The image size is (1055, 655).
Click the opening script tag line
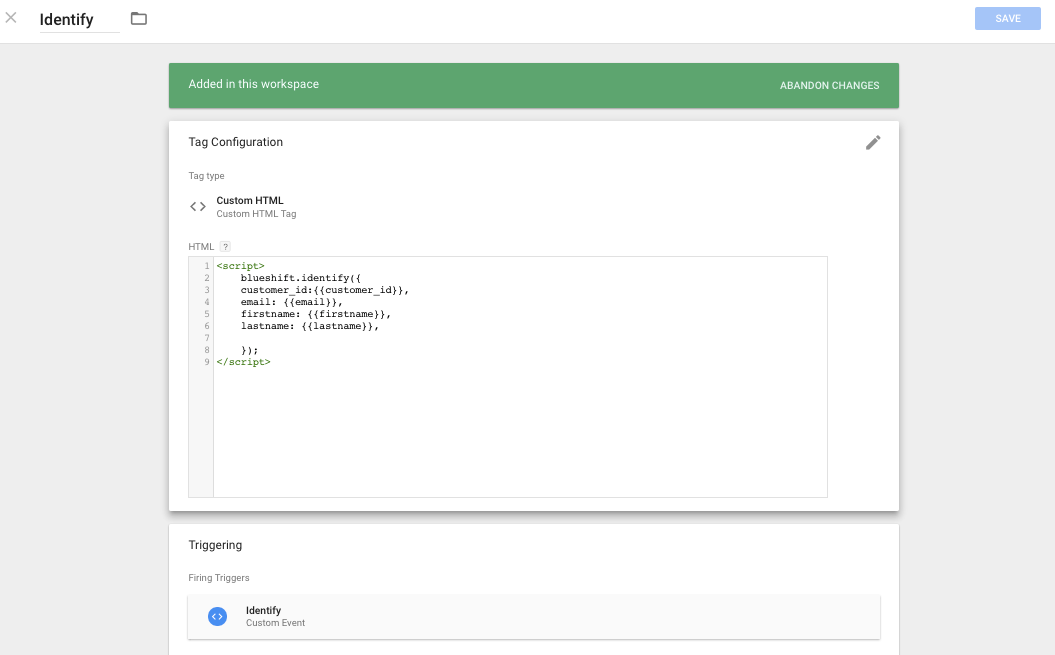240,266
